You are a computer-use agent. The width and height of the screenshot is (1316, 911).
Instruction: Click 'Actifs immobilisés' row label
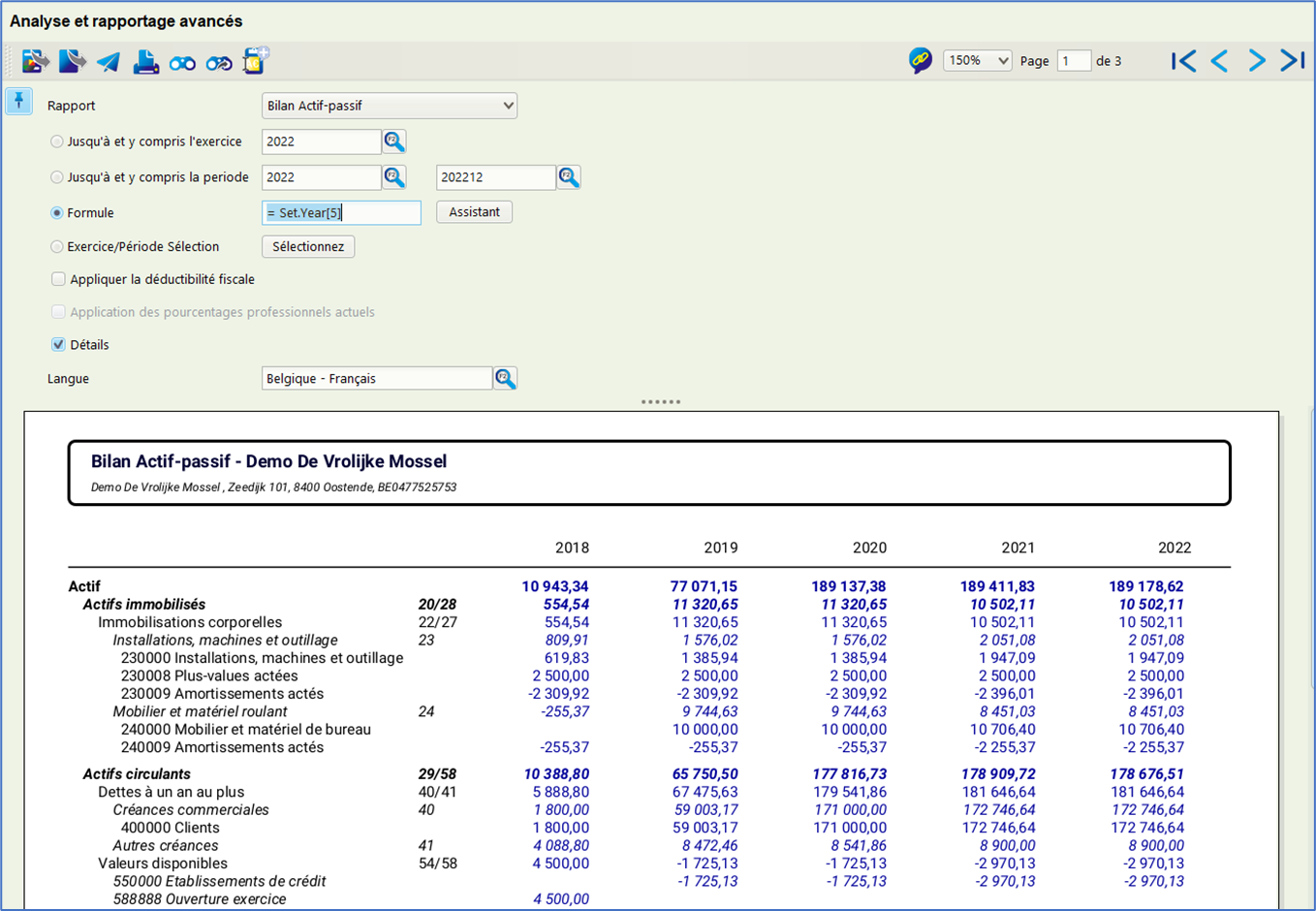pyautogui.click(x=144, y=605)
